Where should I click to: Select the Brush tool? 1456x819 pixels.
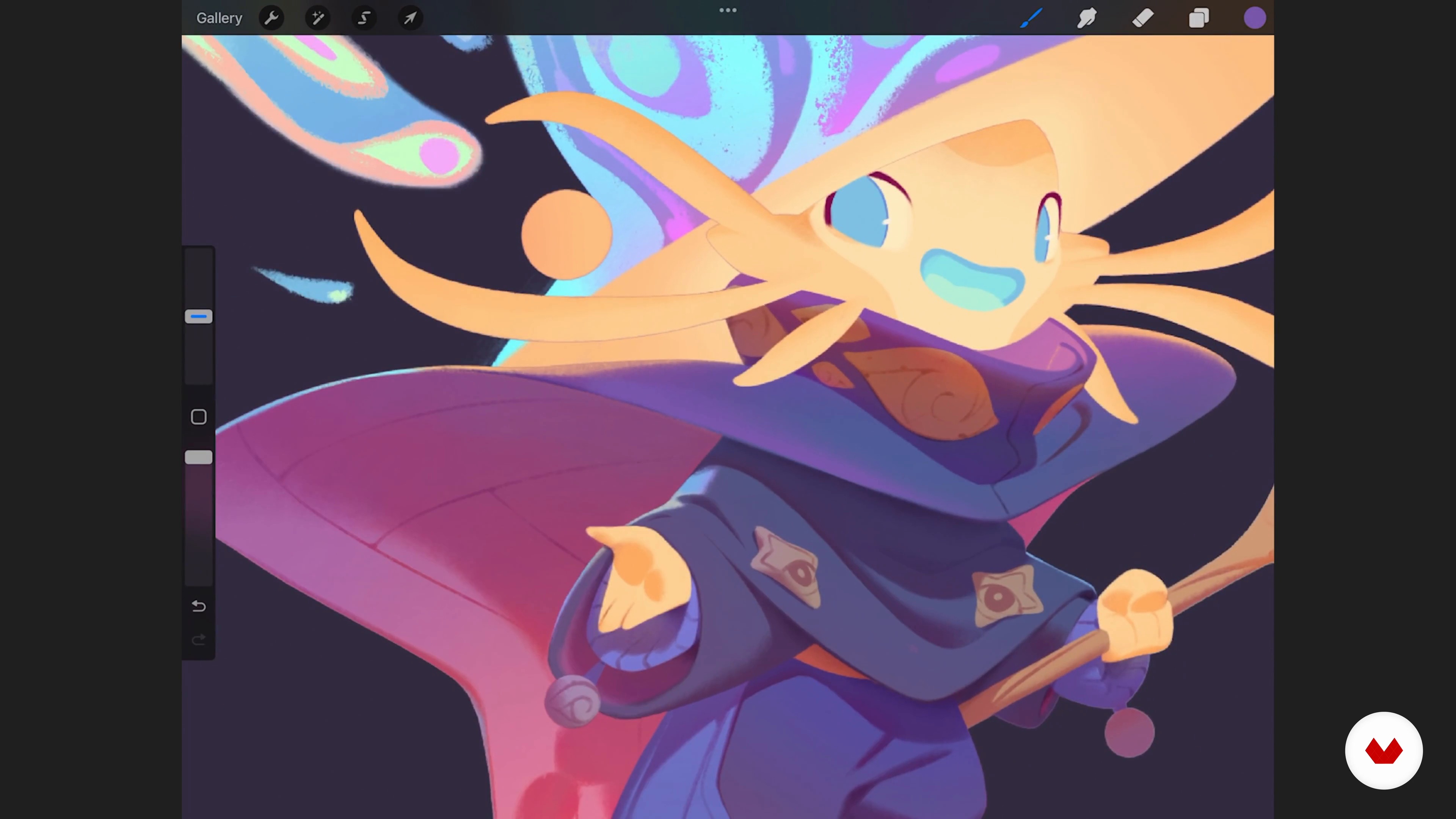point(1031,18)
